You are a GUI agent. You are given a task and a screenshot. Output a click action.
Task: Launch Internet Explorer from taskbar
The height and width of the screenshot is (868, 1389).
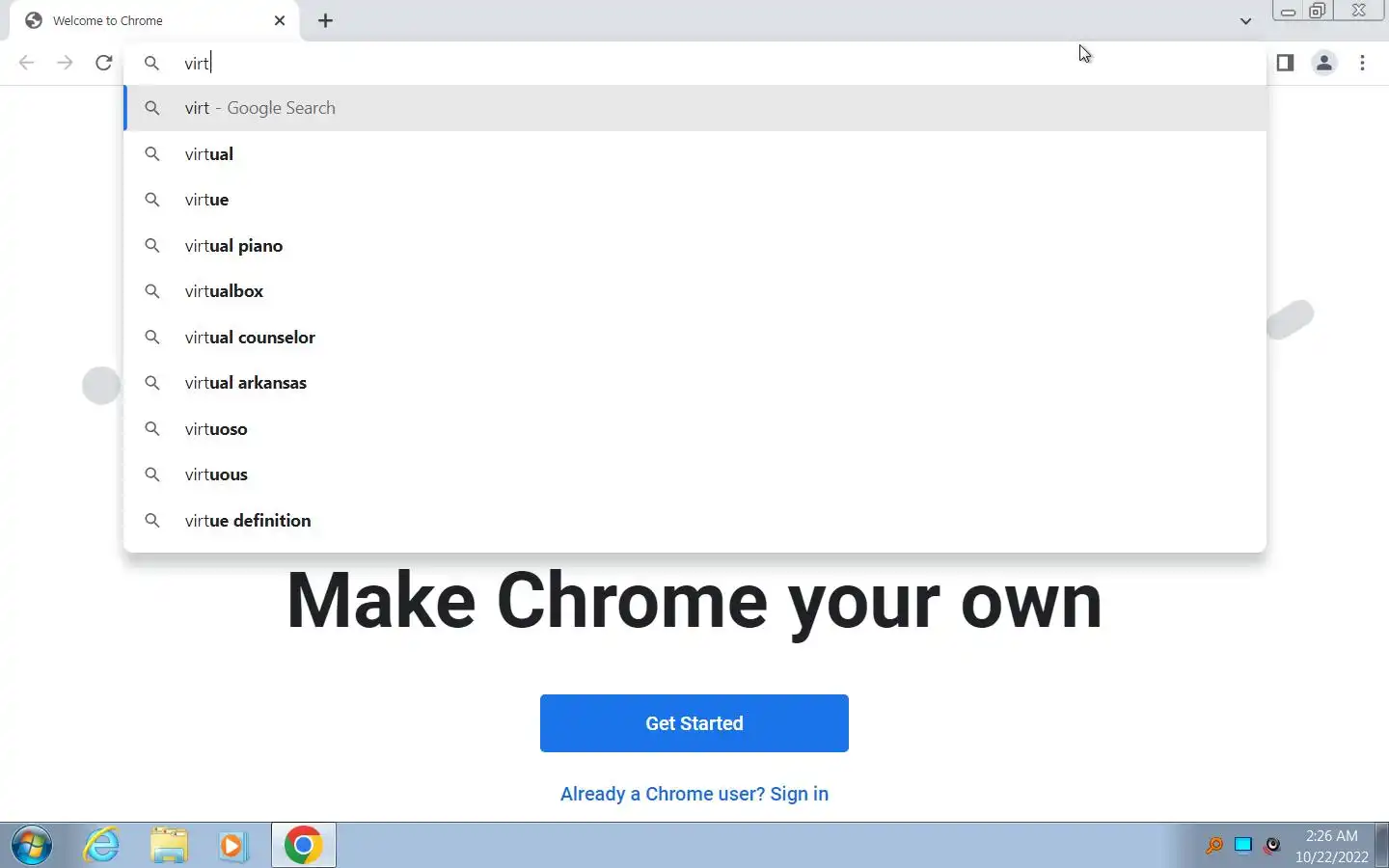(x=101, y=846)
